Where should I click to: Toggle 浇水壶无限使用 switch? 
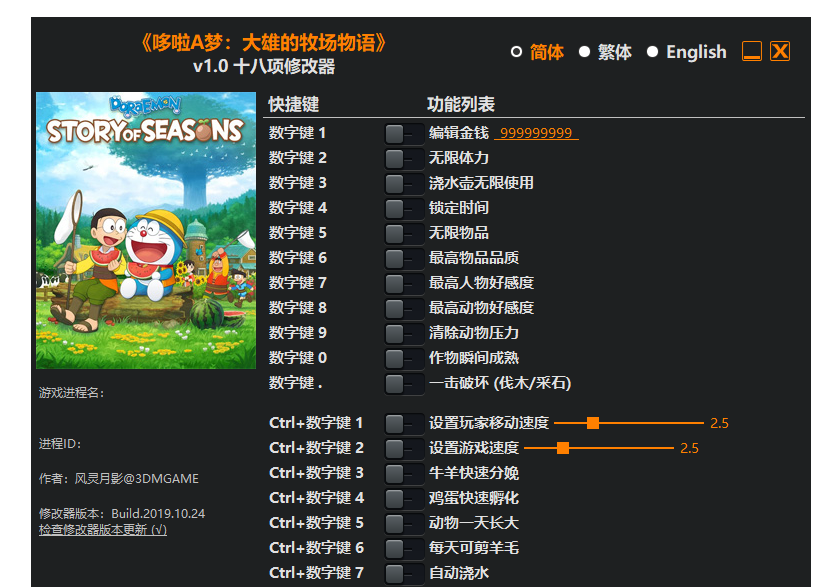click(404, 184)
